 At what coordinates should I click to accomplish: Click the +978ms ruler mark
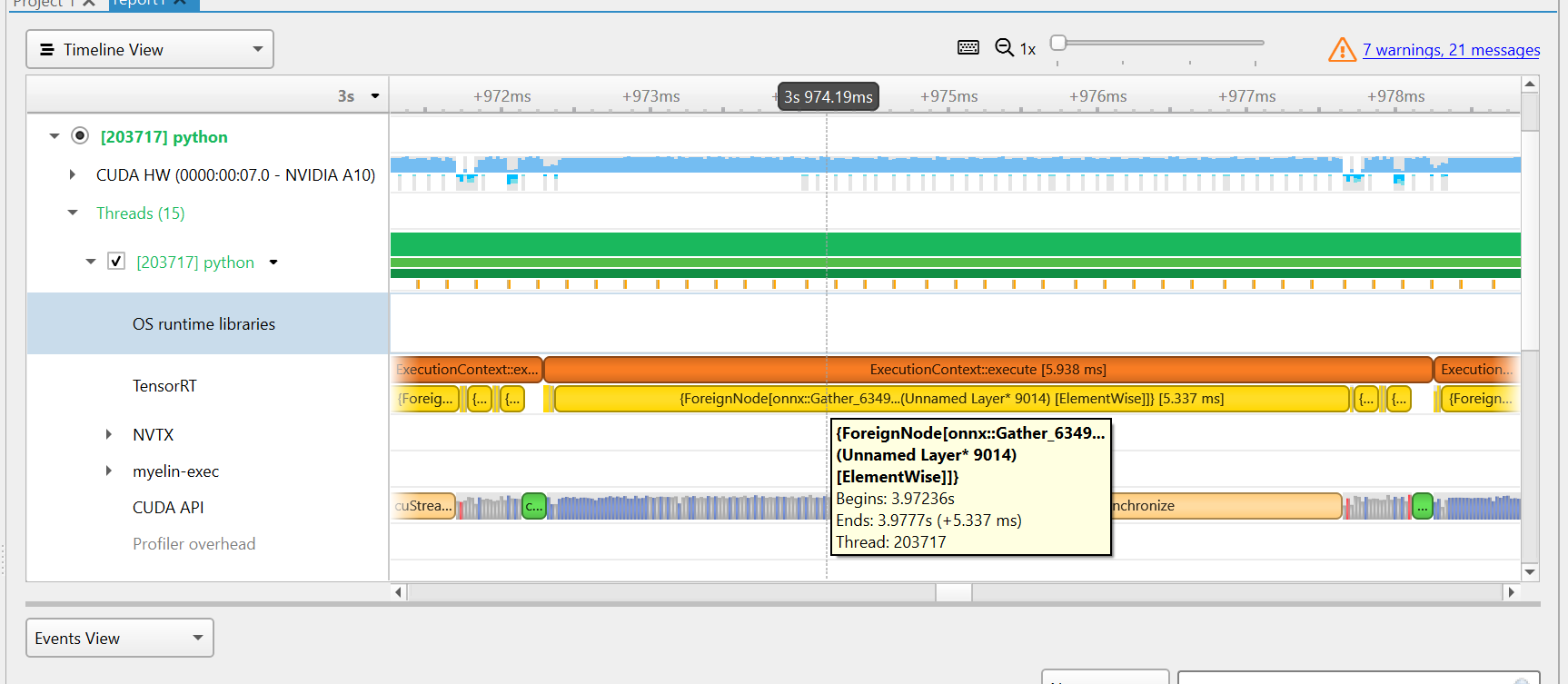click(x=1395, y=96)
